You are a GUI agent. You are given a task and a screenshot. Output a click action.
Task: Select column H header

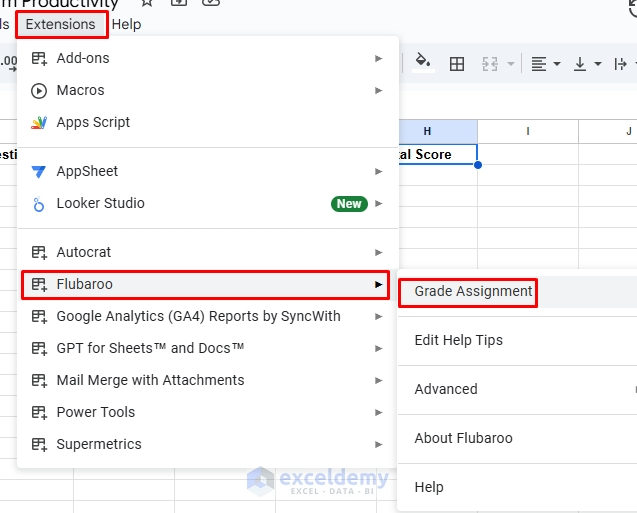tap(427, 131)
